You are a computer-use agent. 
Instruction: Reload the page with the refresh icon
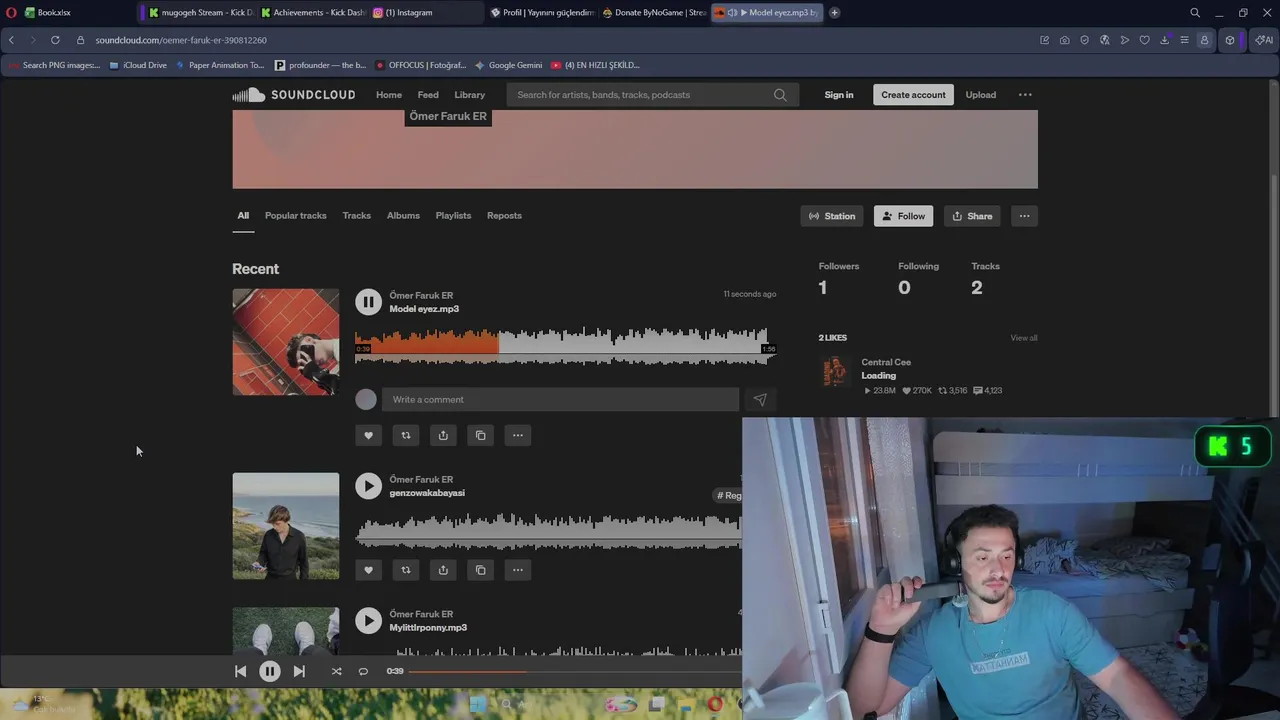(55, 40)
